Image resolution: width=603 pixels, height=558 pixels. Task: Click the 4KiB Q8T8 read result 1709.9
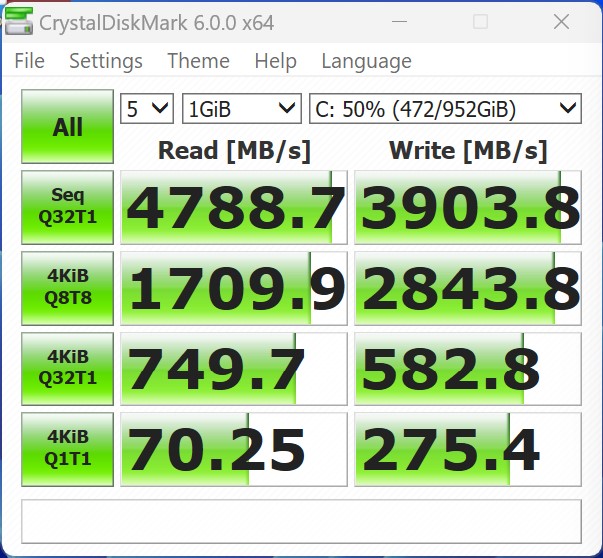(x=234, y=288)
